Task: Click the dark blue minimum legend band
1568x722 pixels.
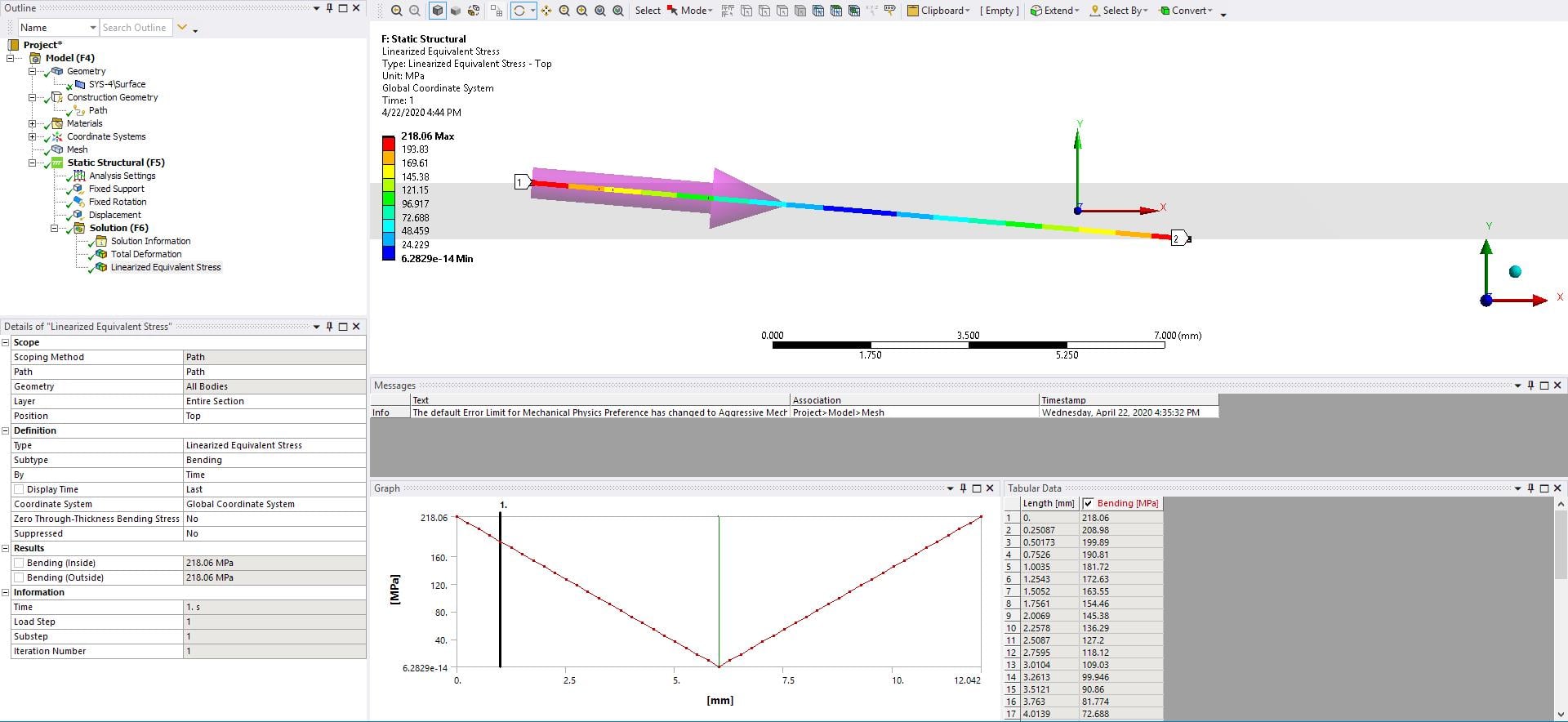Action: 389,253
